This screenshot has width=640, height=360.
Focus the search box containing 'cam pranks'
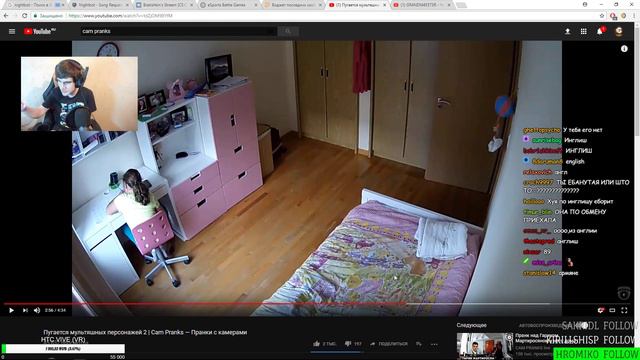[178, 31]
